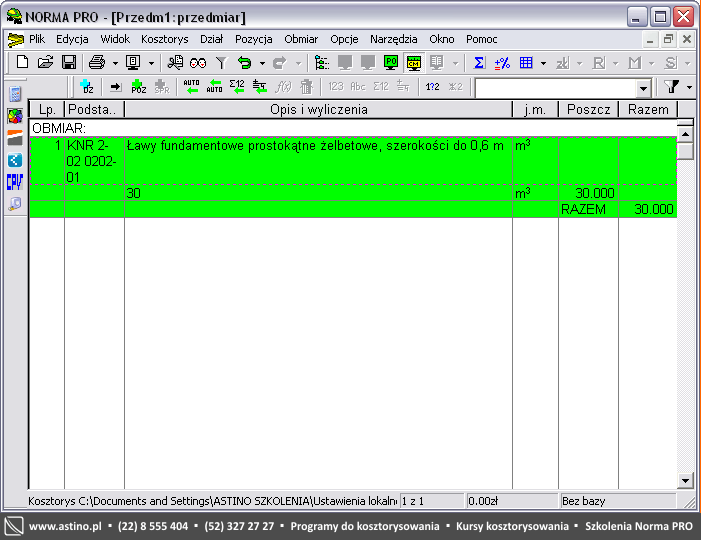Click the blue Sigma sum icon

[x=479, y=63]
